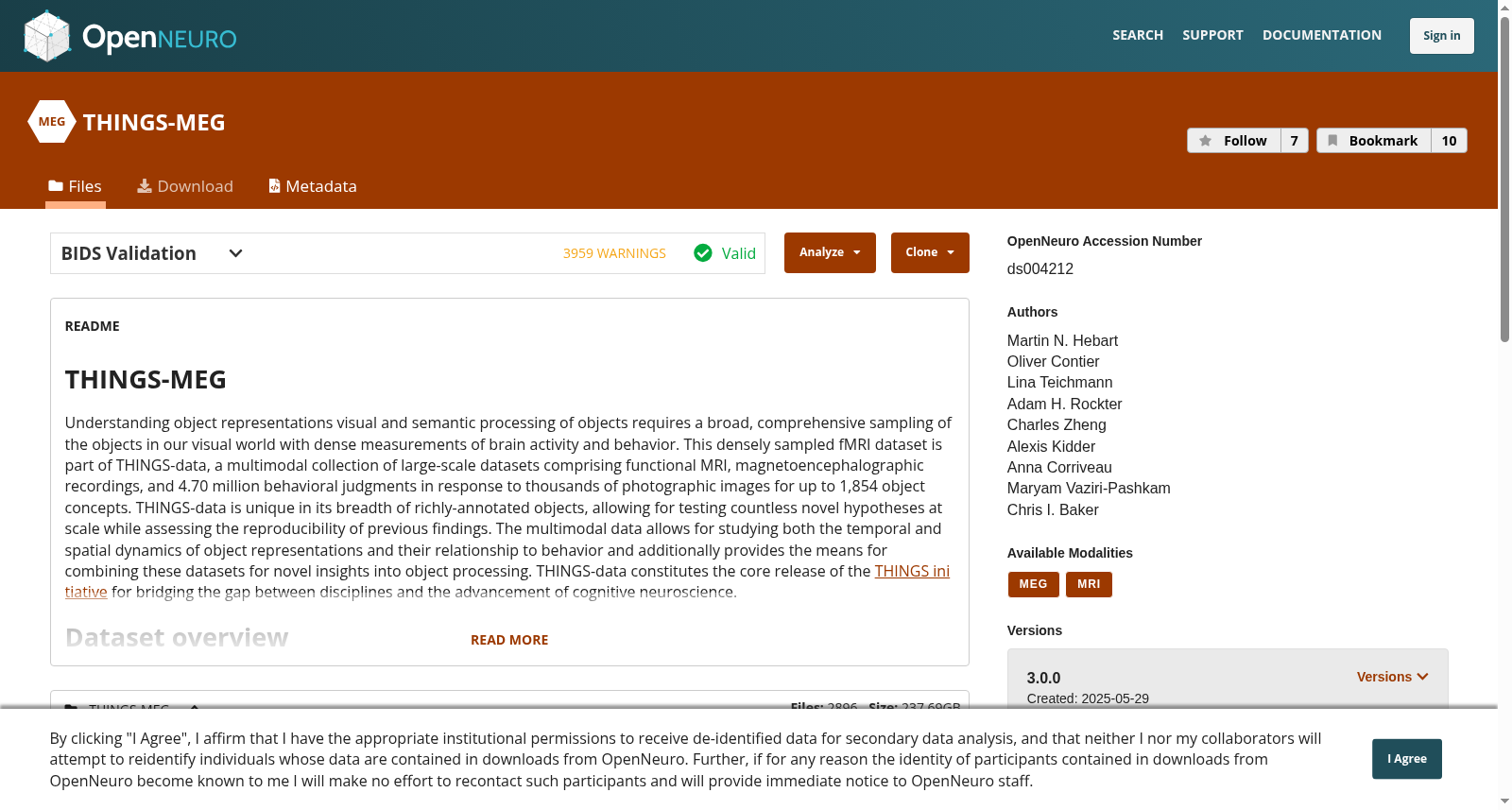The image size is (1512, 810).
Task: Click the bookmark count 10
Action: [1449, 141]
